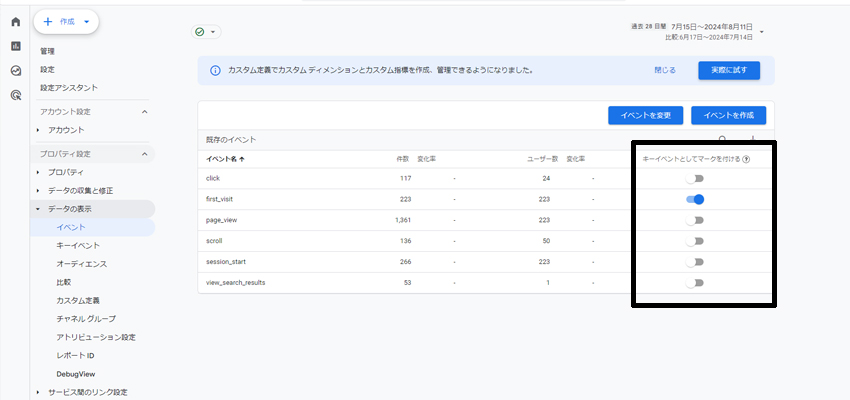Open DebugView in the sidebar
This screenshot has width=850, height=400.
76,374
